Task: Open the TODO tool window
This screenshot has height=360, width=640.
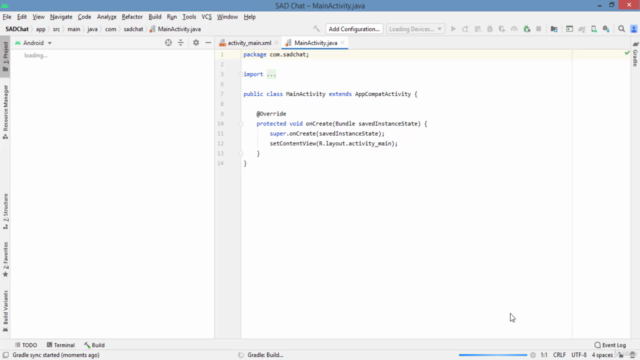Action: pos(26,345)
